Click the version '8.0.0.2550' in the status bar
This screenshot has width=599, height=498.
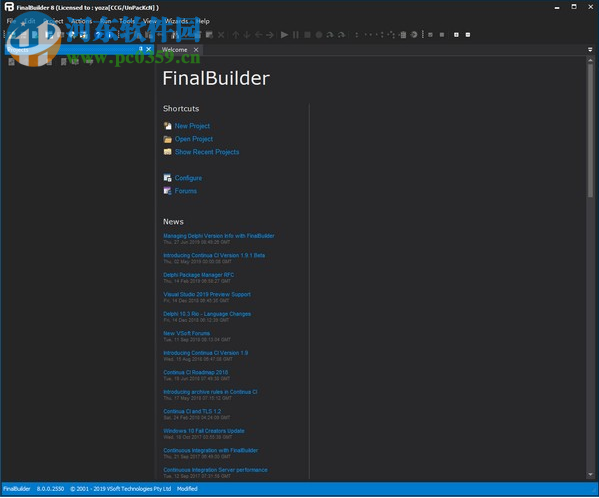pyautogui.click(x=50, y=488)
